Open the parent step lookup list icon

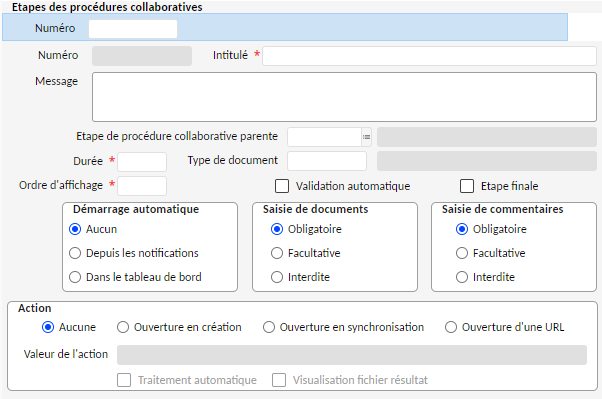click(x=366, y=137)
